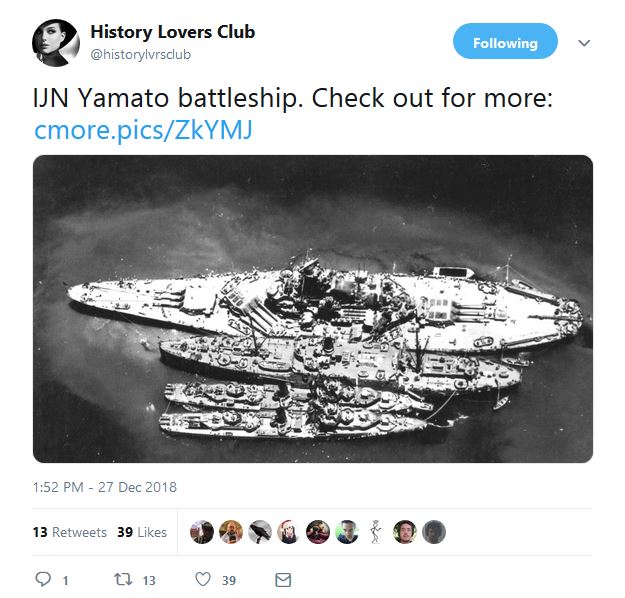Image resolution: width=625 pixels, height=598 pixels.
Task: Expand tweet options chevron menu
Action: coord(584,43)
